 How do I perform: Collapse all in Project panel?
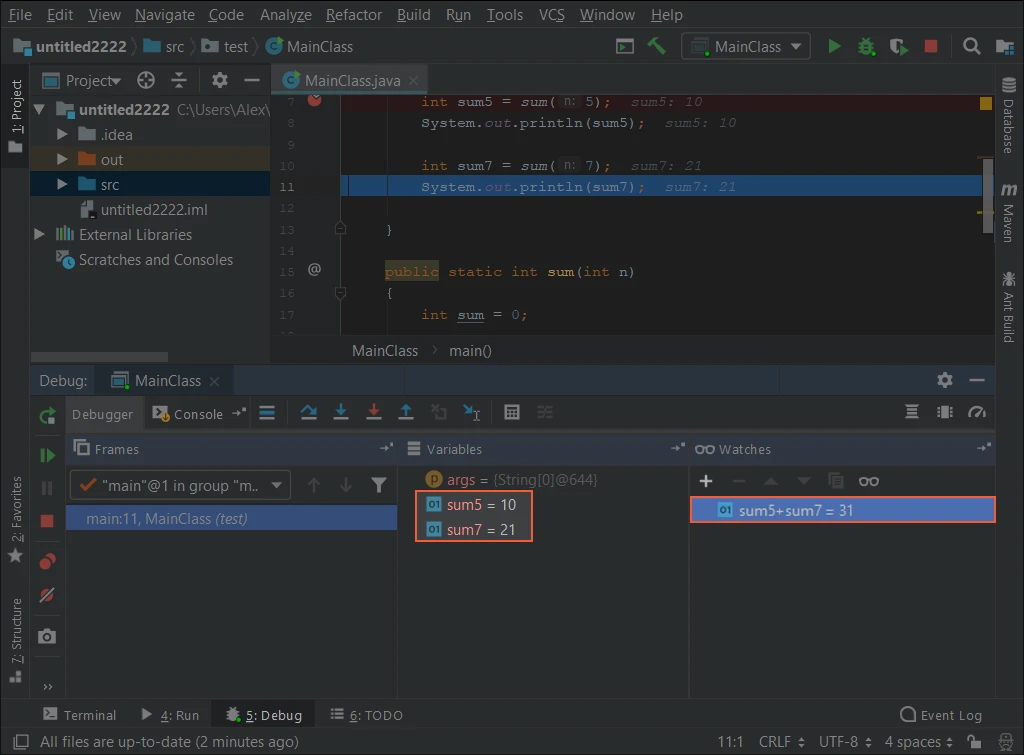[179, 80]
